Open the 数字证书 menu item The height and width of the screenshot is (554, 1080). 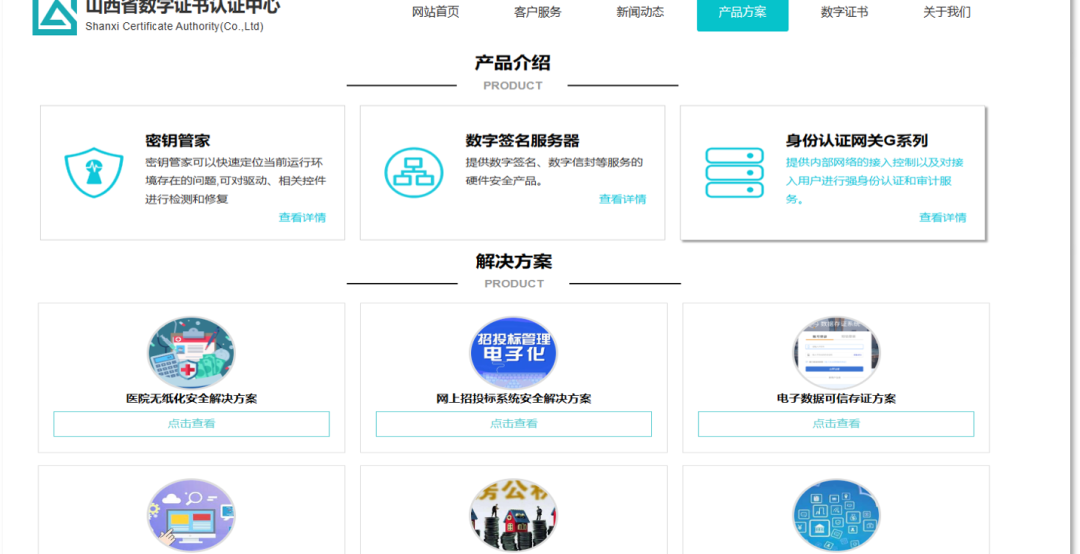pyautogui.click(x=844, y=12)
